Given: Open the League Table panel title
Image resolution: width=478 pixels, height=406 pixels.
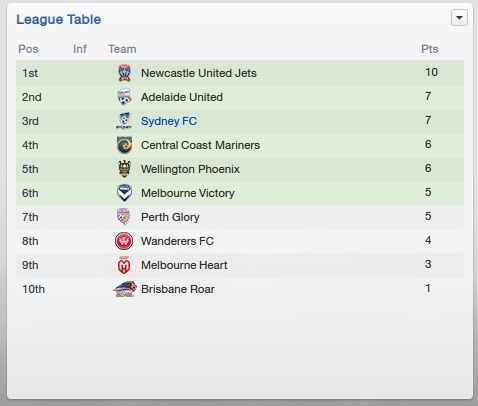Looking at the screenshot, I should point(59,19).
